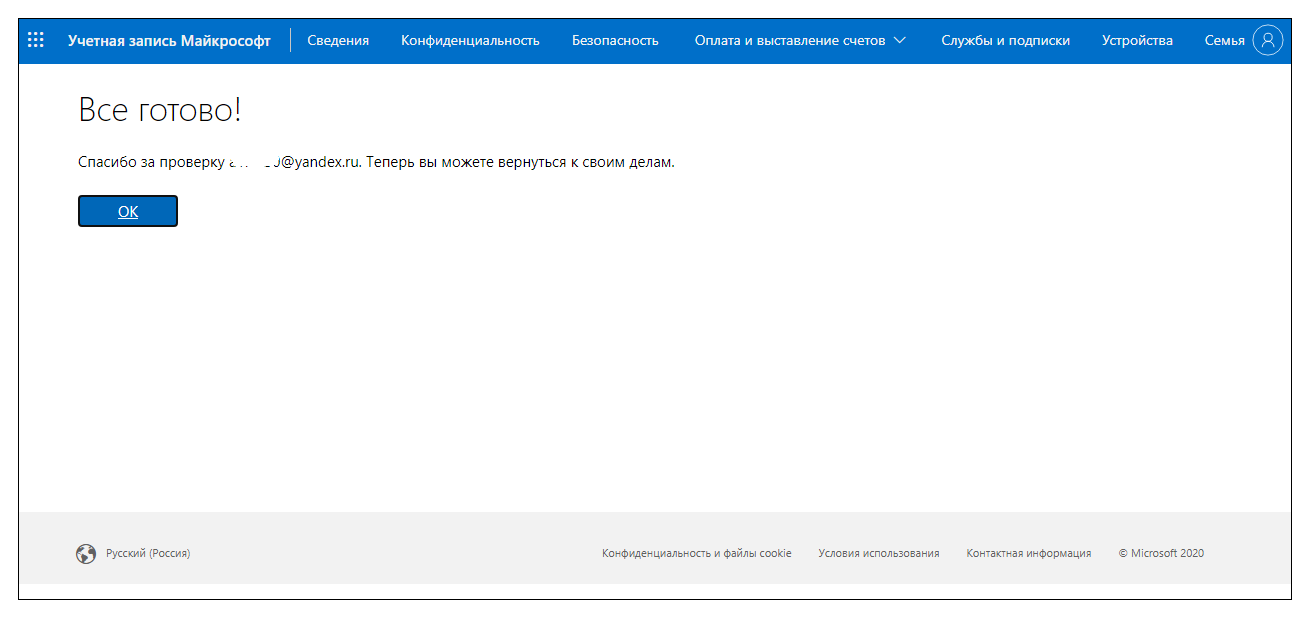This screenshot has height=618, width=1310.
Task: Switch to the Безопасность section
Action: [x=615, y=41]
